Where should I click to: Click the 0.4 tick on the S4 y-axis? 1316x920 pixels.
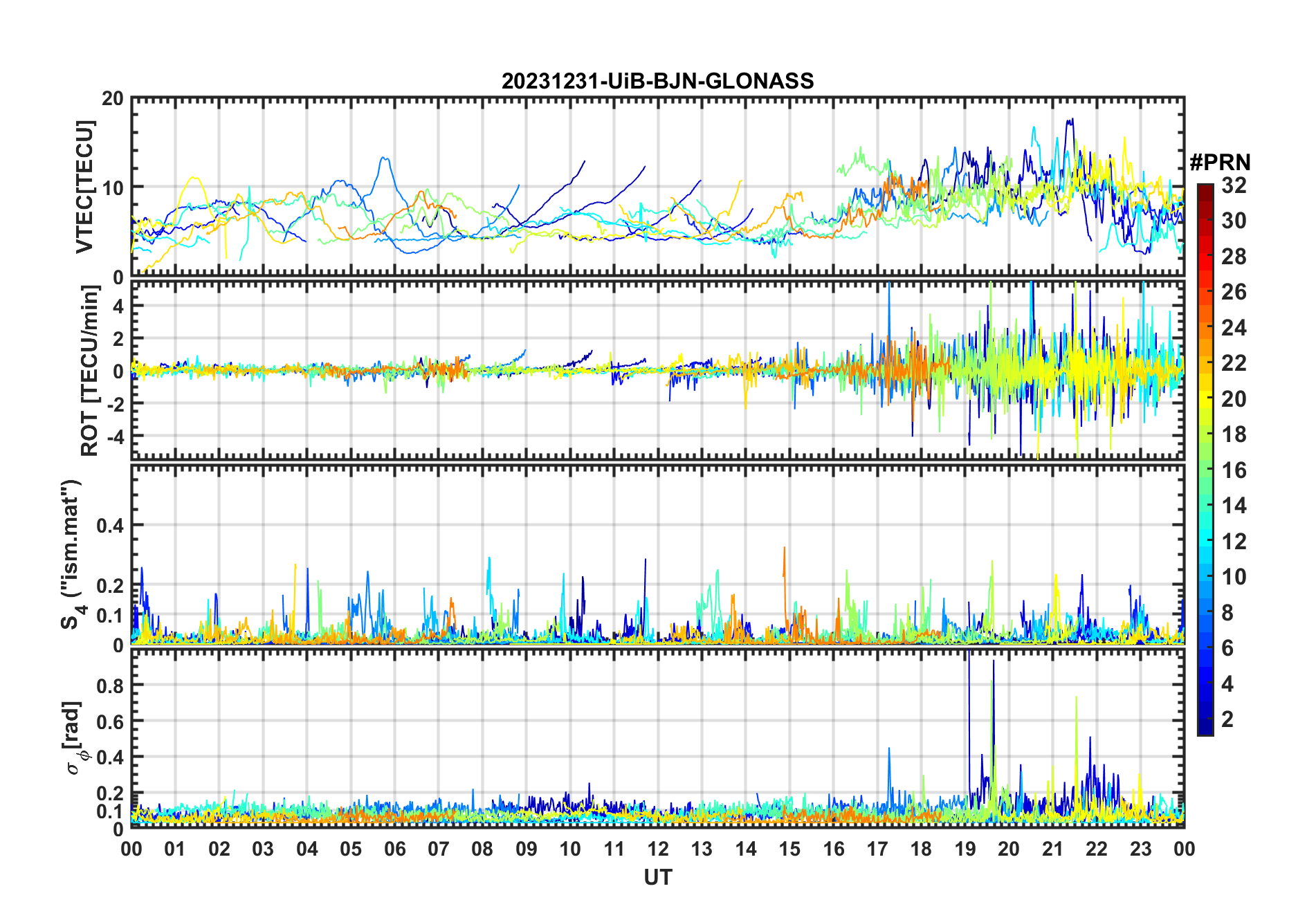pyautogui.click(x=110, y=526)
